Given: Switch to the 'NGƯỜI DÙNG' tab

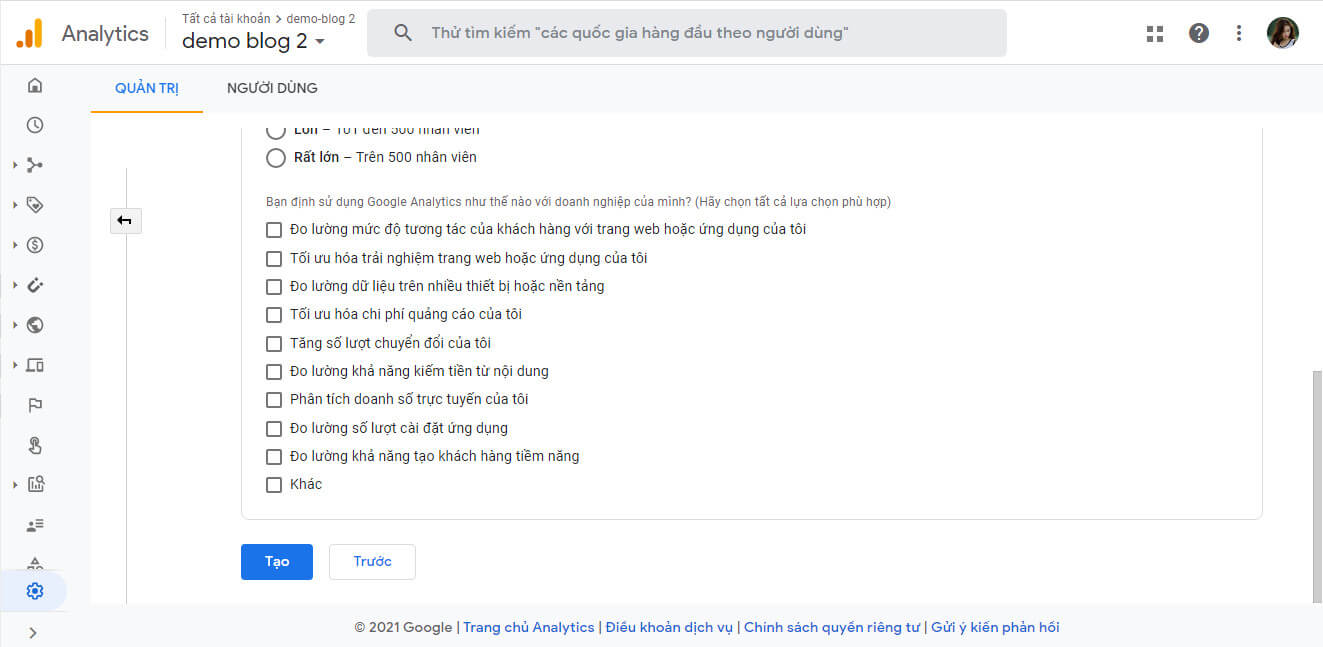Looking at the screenshot, I should pos(272,88).
